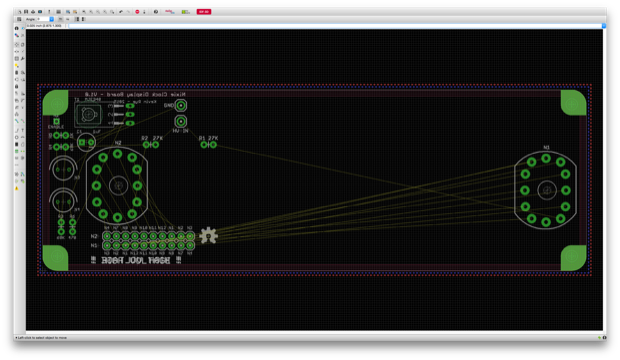Click the Print icon in top toolbar
The image size is (620, 360).
pyautogui.click(x=33, y=12)
